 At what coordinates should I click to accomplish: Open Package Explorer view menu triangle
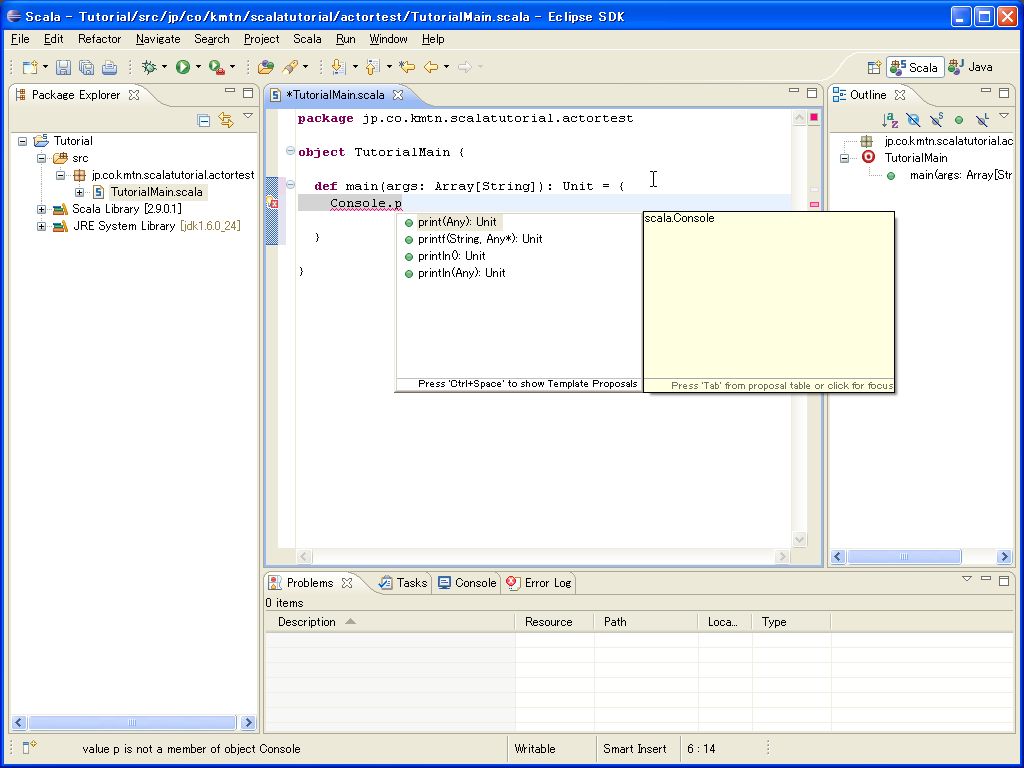(x=248, y=116)
